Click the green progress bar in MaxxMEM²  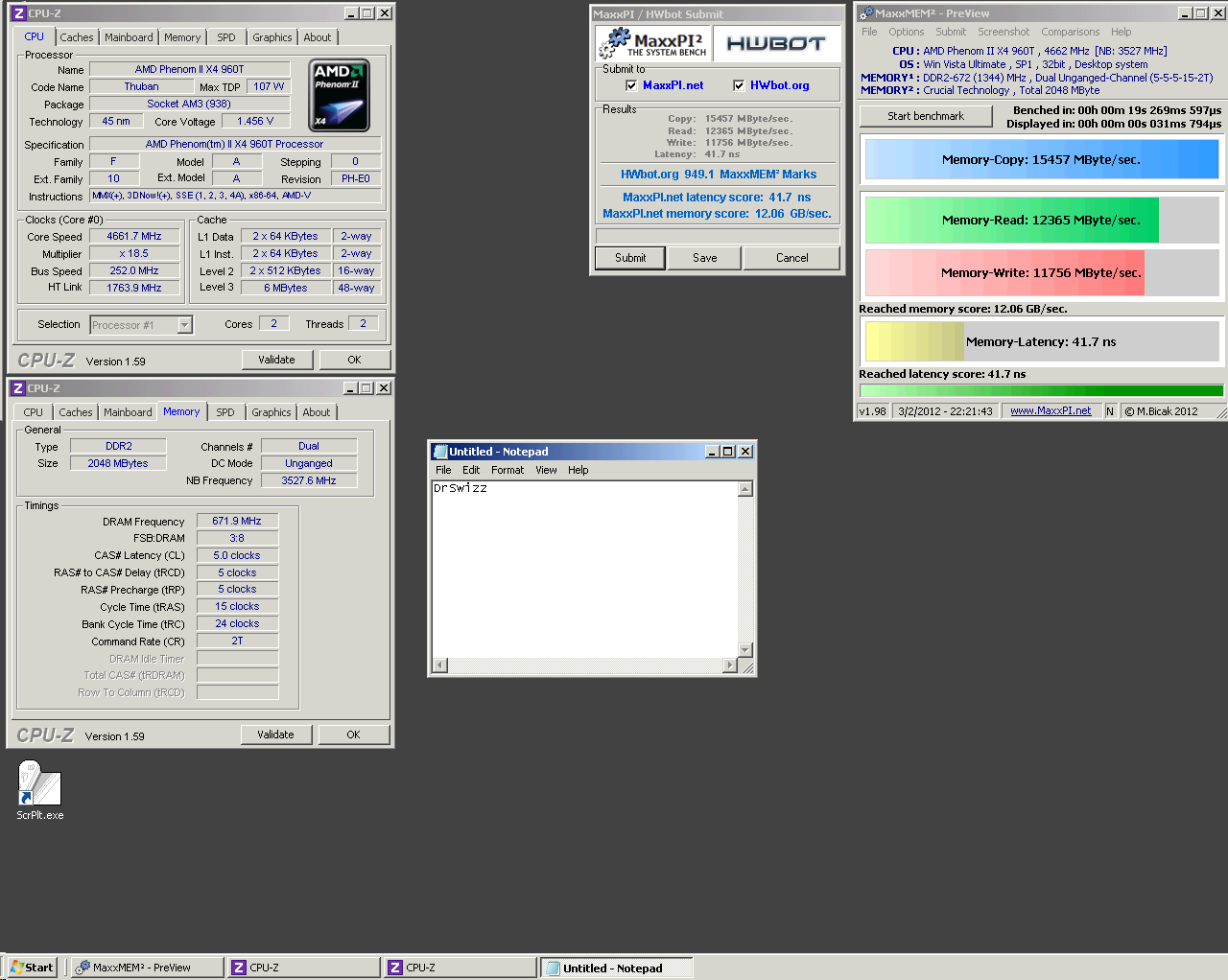point(1042,390)
